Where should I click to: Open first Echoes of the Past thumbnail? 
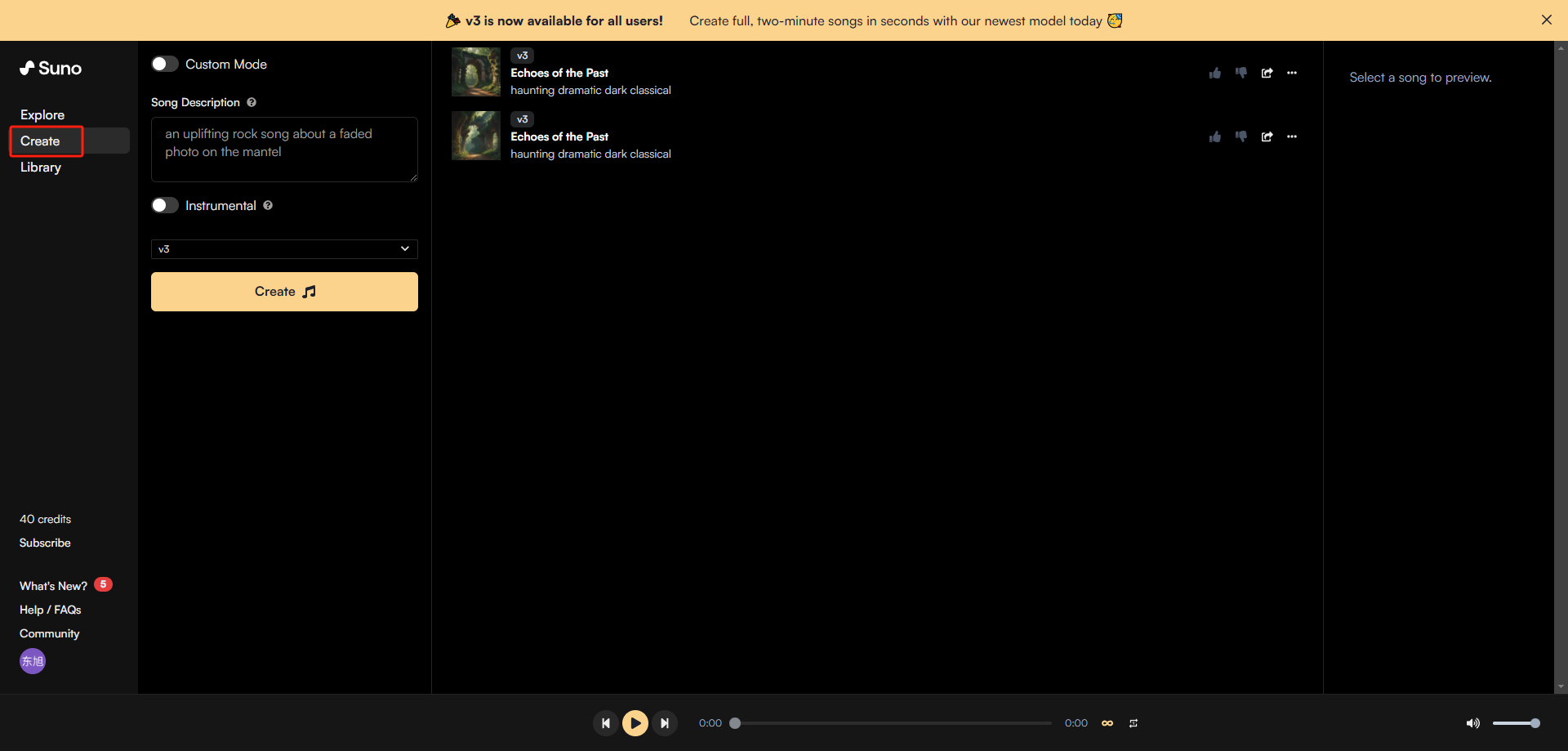tap(476, 72)
